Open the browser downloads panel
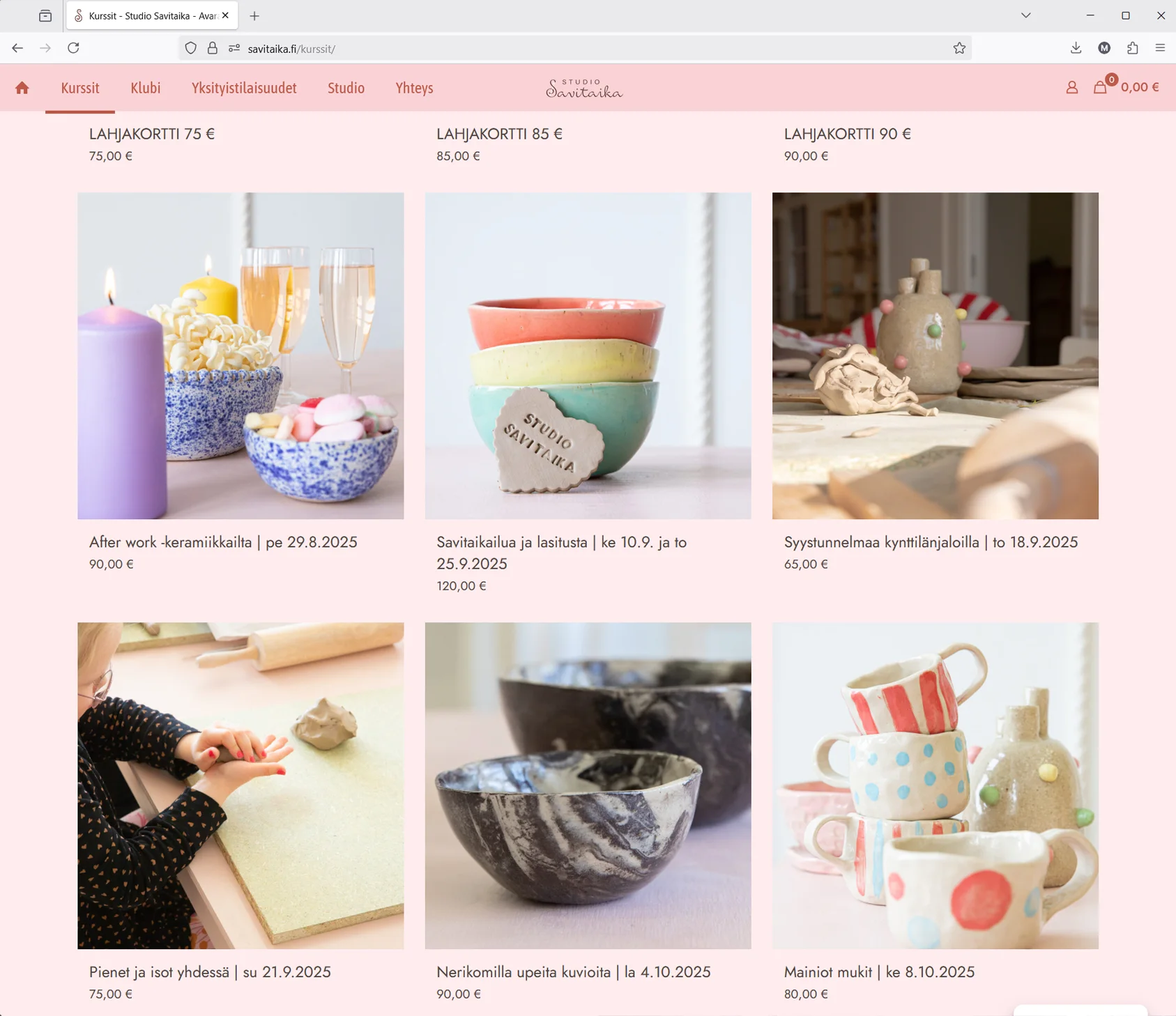This screenshot has width=1176, height=1016. pos(1076,48)
